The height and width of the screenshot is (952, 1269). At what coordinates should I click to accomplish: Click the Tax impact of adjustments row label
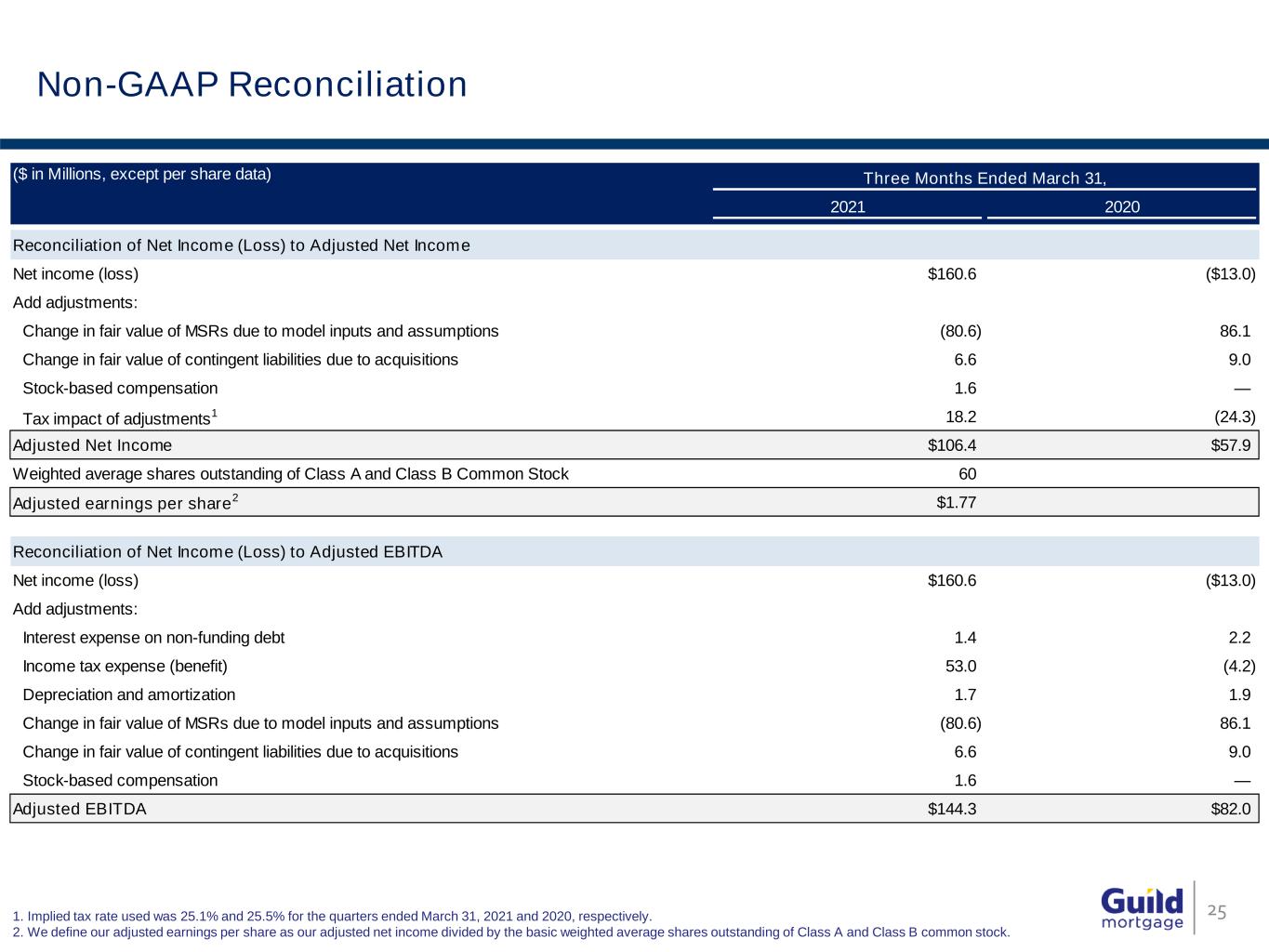pos(116,418)
